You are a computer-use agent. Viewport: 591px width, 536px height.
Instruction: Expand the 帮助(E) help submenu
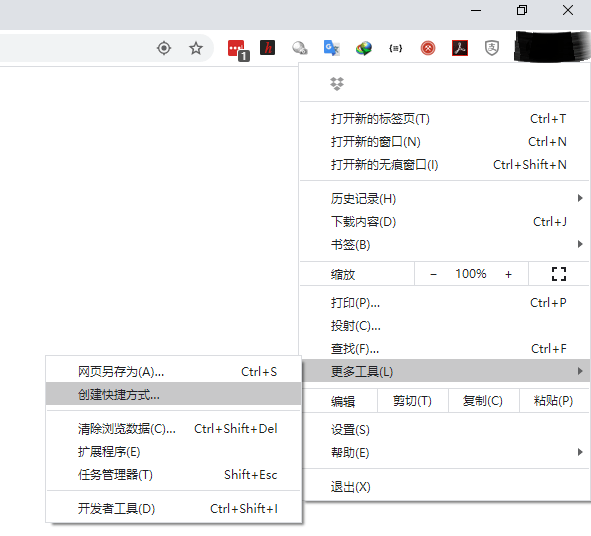(446, 452)
